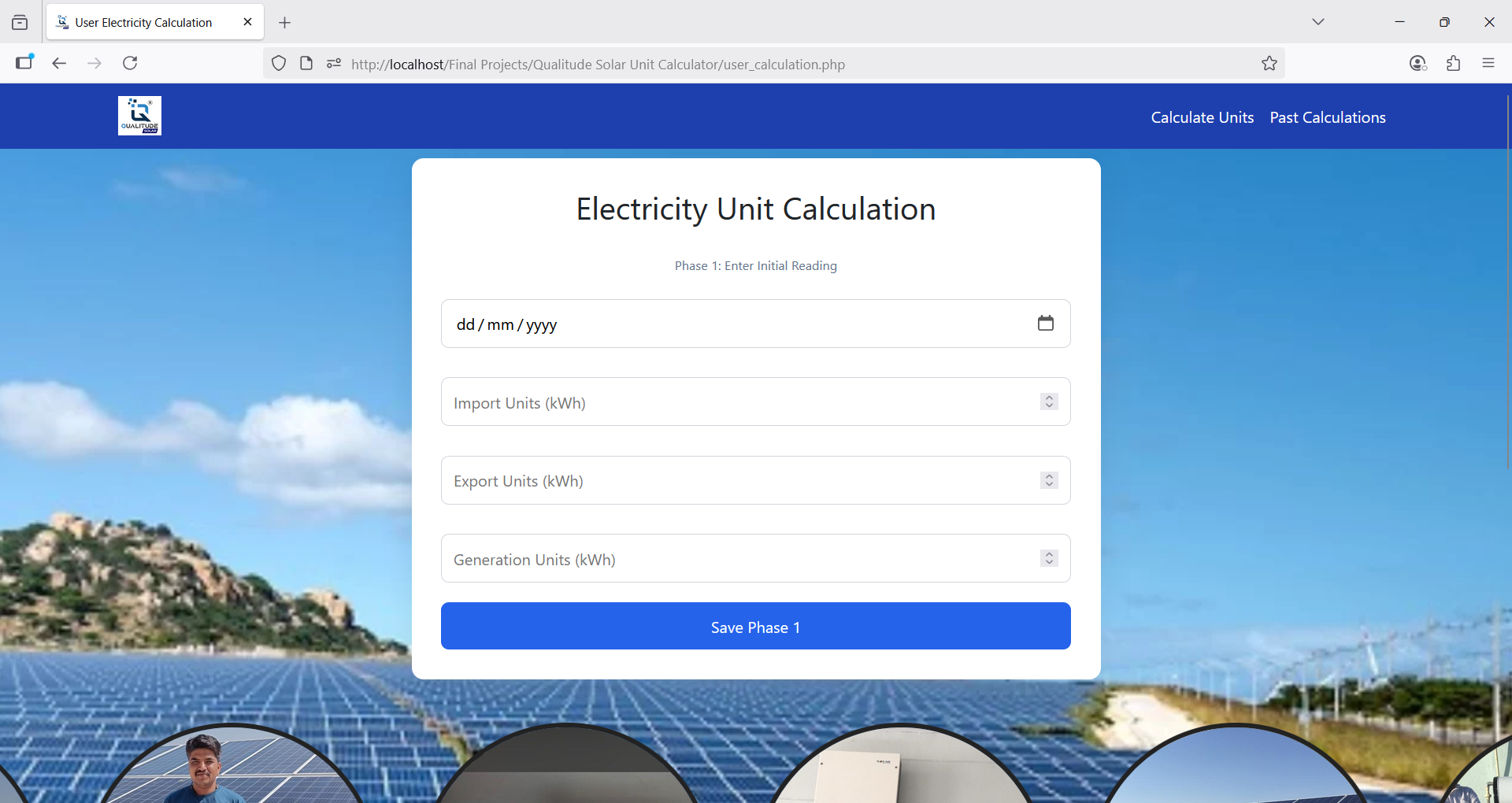Open the Past Calculations nav link

pos(1327,117)
